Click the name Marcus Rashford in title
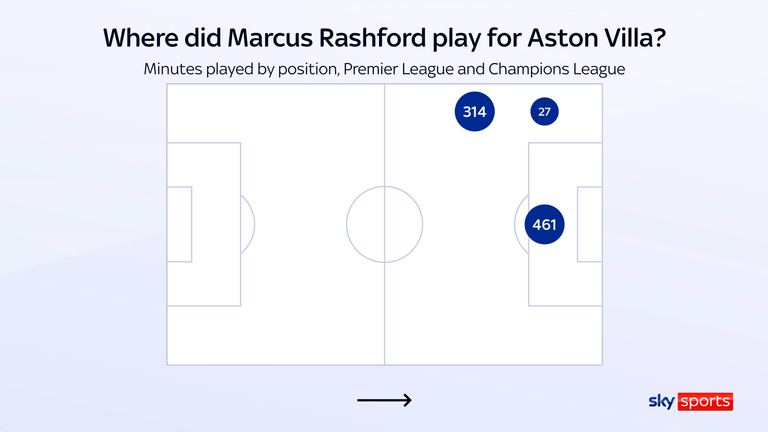The width and height of the screenshot is (768, 432). [x=327, y=38]
